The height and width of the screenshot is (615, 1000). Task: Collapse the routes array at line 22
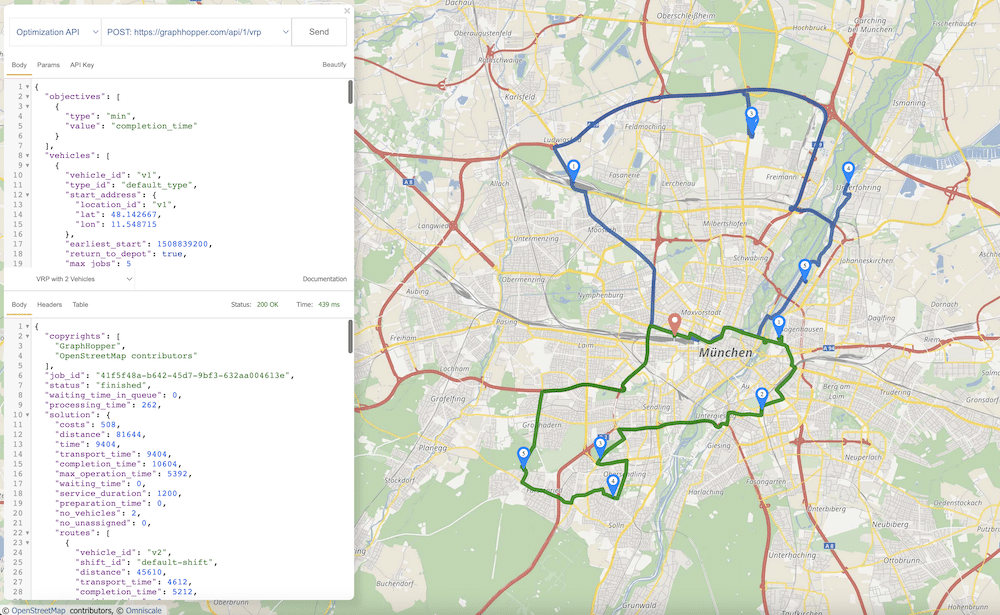27,533
